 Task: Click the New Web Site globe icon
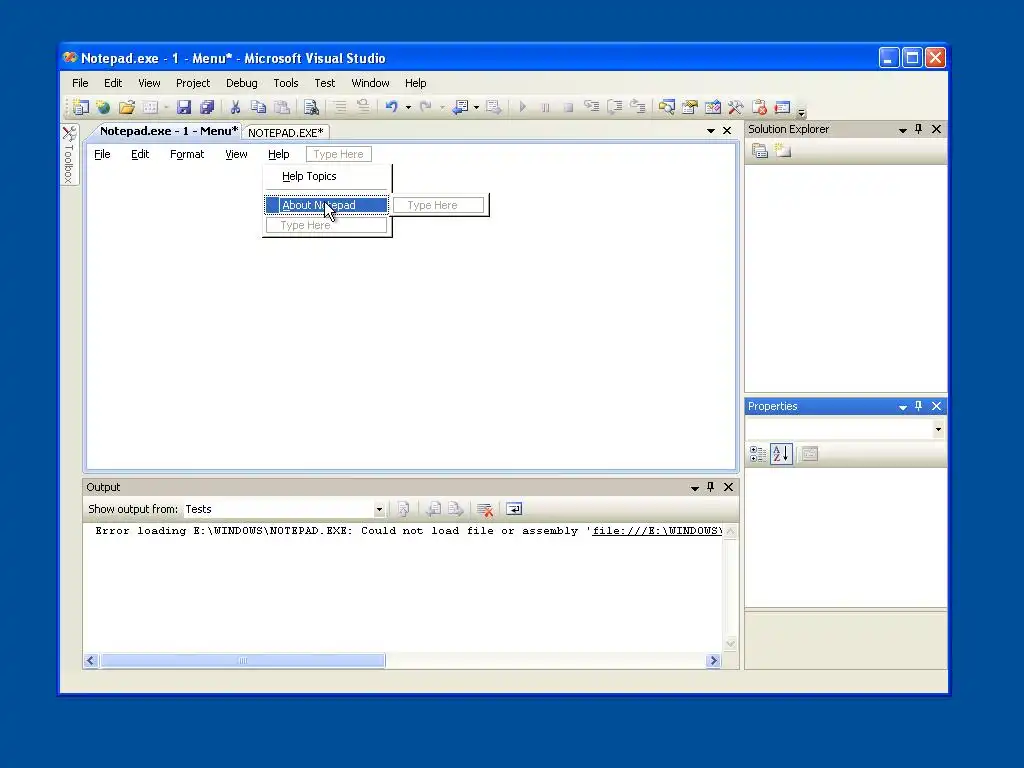click(x=103, y=107)
